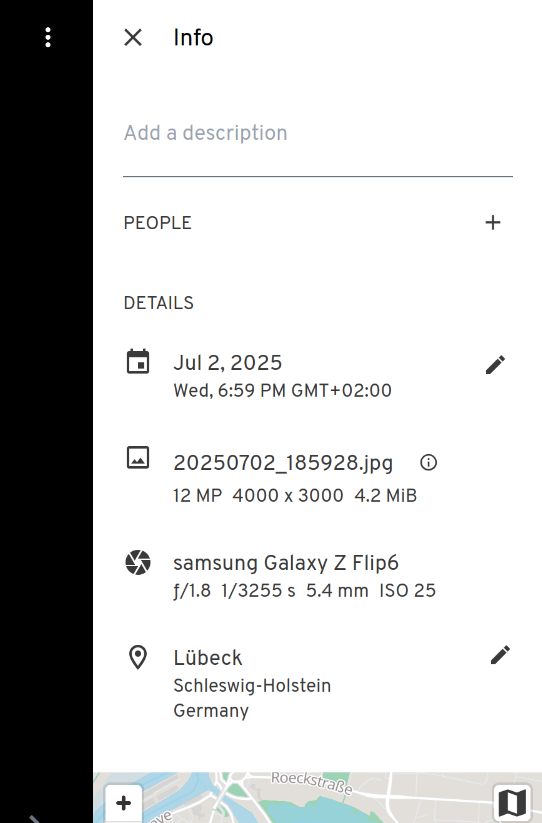
Task: Click the calendar icon beside Jul 2, 2025
Action: pos(138,362)
